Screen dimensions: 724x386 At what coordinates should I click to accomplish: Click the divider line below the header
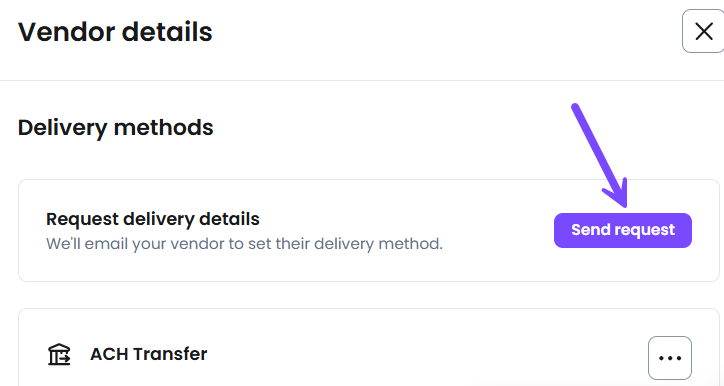tap(362, 81)
